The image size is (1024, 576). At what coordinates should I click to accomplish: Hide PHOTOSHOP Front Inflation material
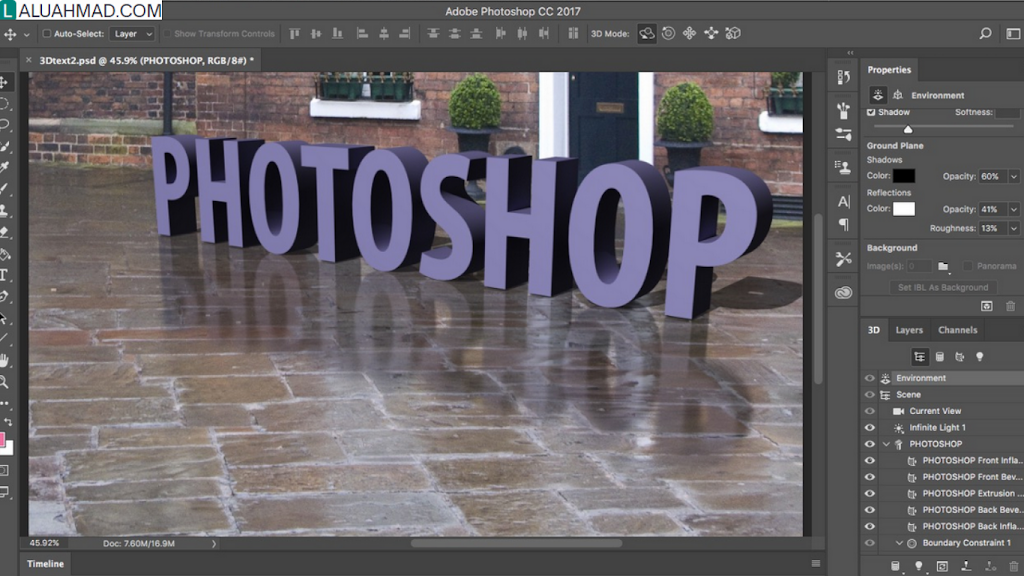pos(870,460)
